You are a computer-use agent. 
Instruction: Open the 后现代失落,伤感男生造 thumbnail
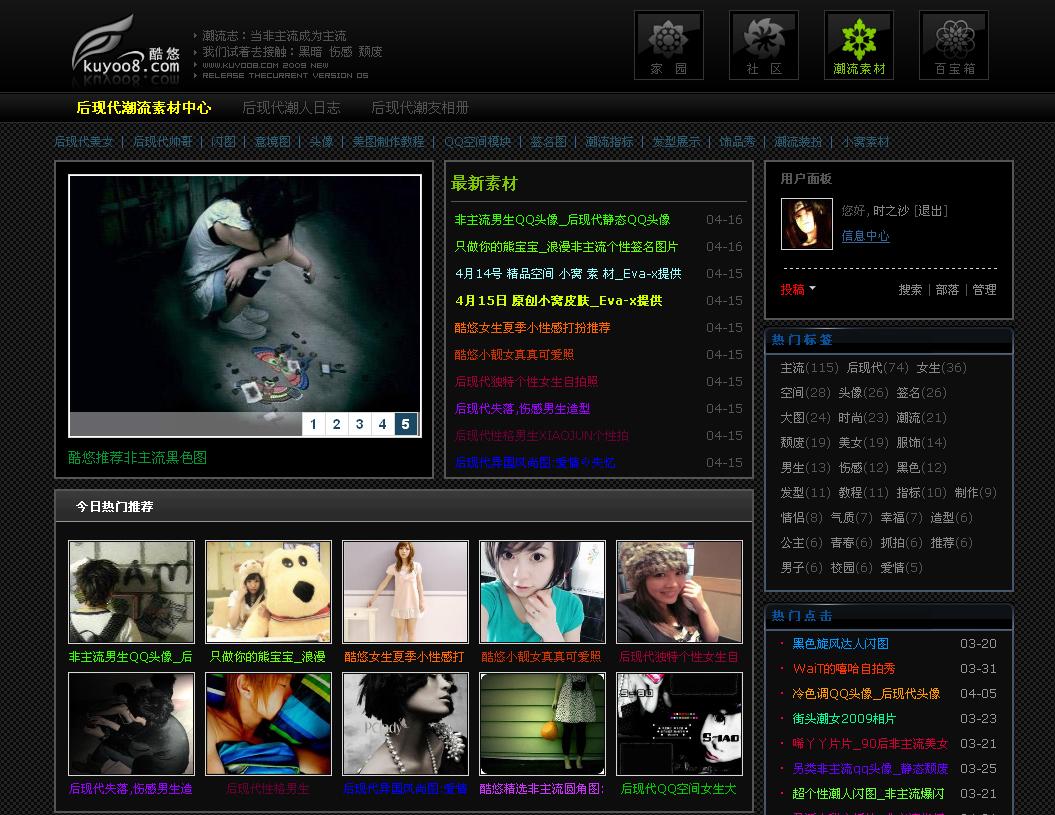pyautogui.click(x=131, y=724)
